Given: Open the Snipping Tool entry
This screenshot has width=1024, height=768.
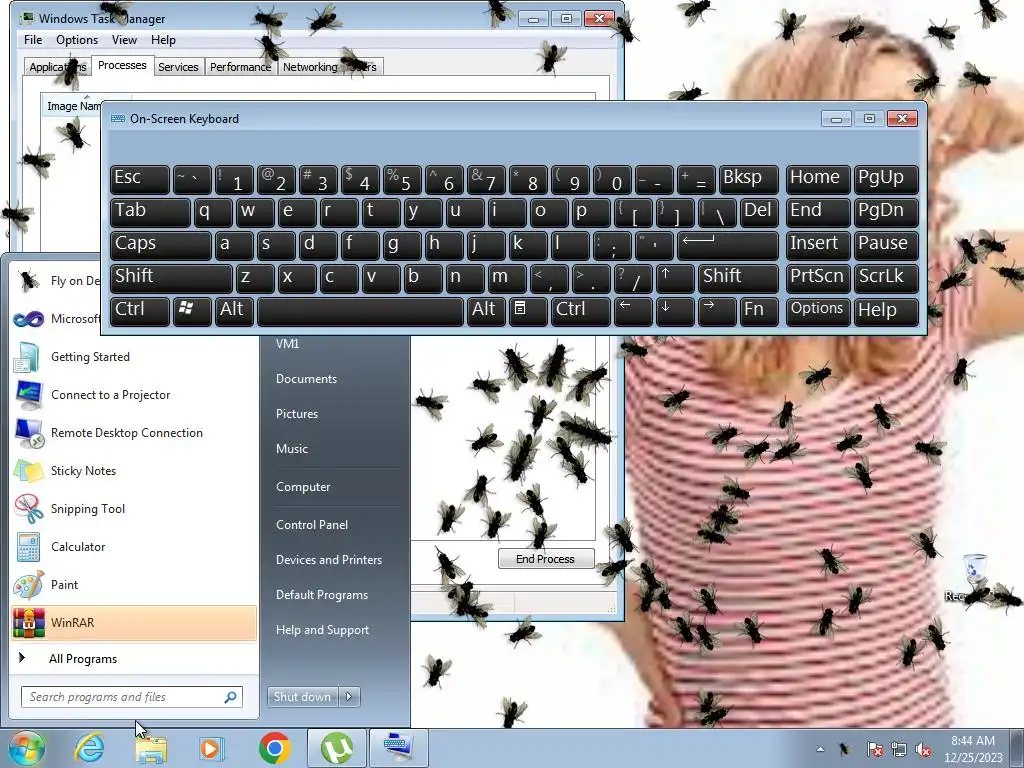Looking at the screenshot, I should click(134, 509).
